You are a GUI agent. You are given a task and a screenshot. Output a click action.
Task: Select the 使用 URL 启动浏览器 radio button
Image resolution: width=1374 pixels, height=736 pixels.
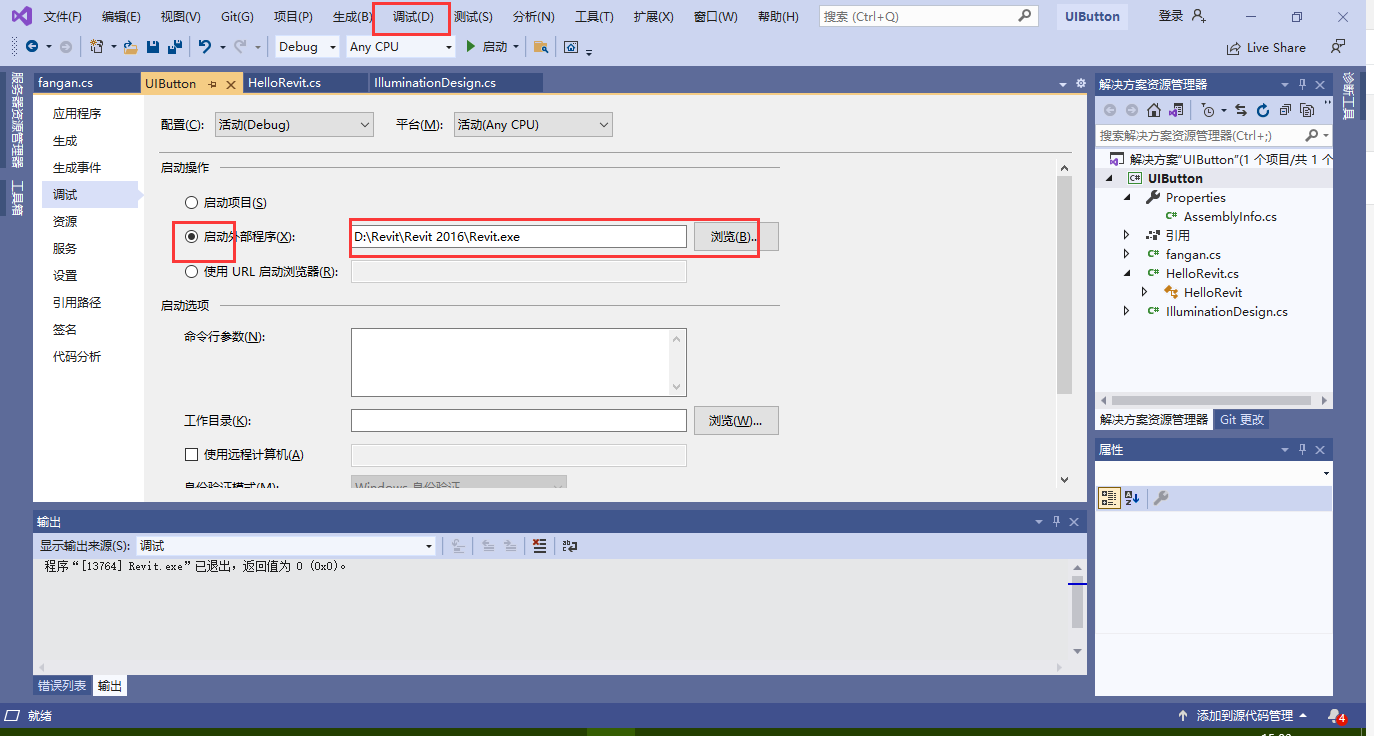[192, 271]
